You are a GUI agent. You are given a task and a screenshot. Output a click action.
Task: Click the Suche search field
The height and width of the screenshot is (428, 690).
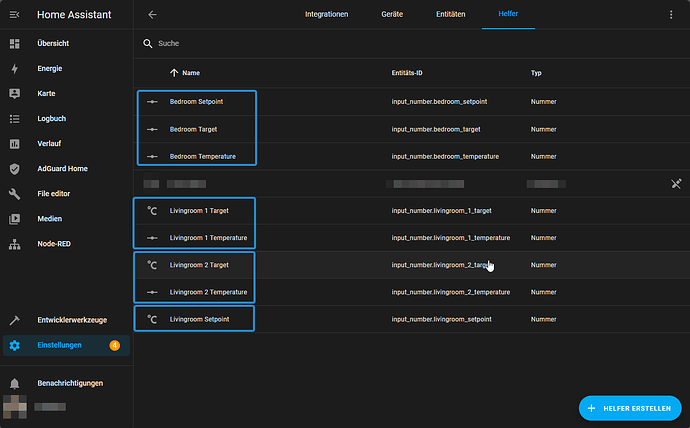pos(300,44)
